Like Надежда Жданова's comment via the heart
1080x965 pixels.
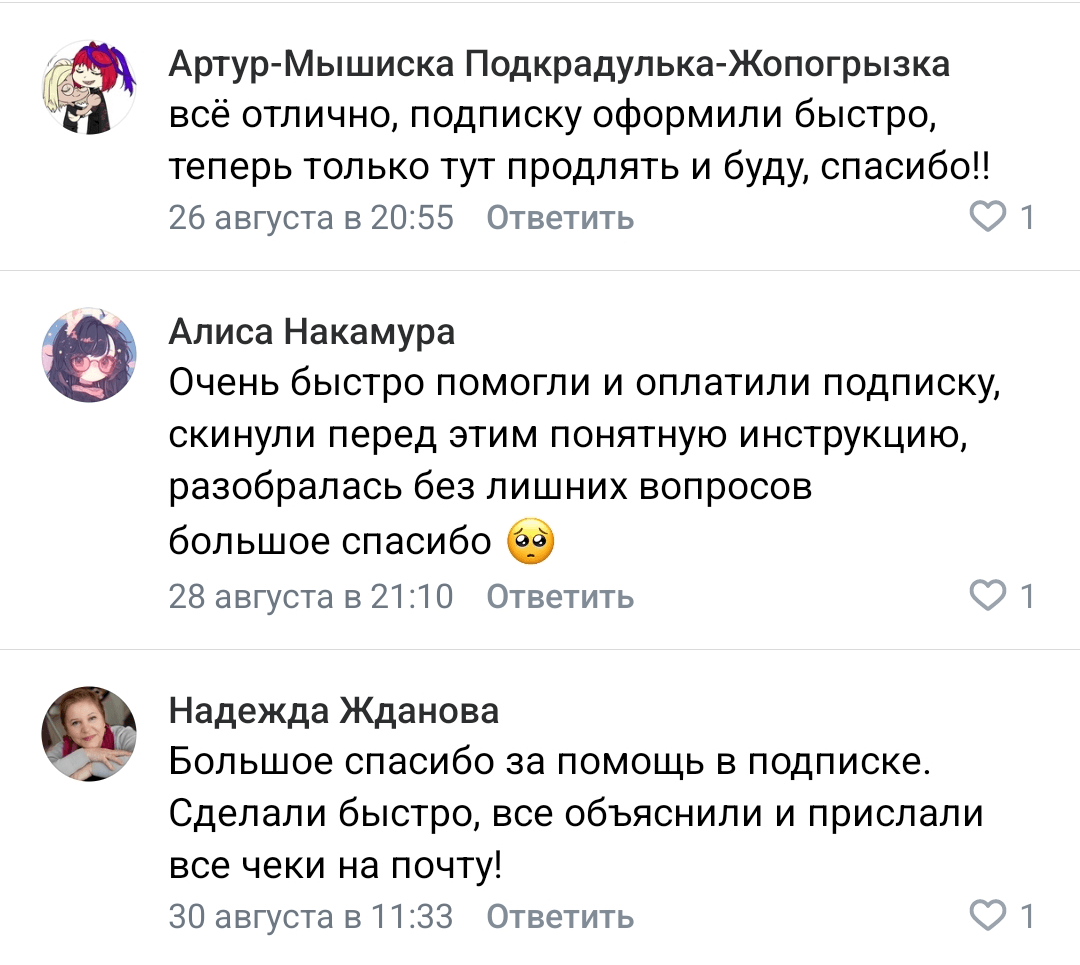989,915
